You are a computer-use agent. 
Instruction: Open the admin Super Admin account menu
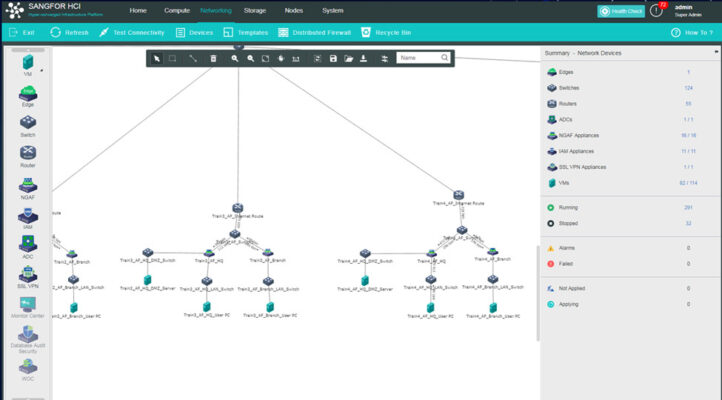point(688,11)
